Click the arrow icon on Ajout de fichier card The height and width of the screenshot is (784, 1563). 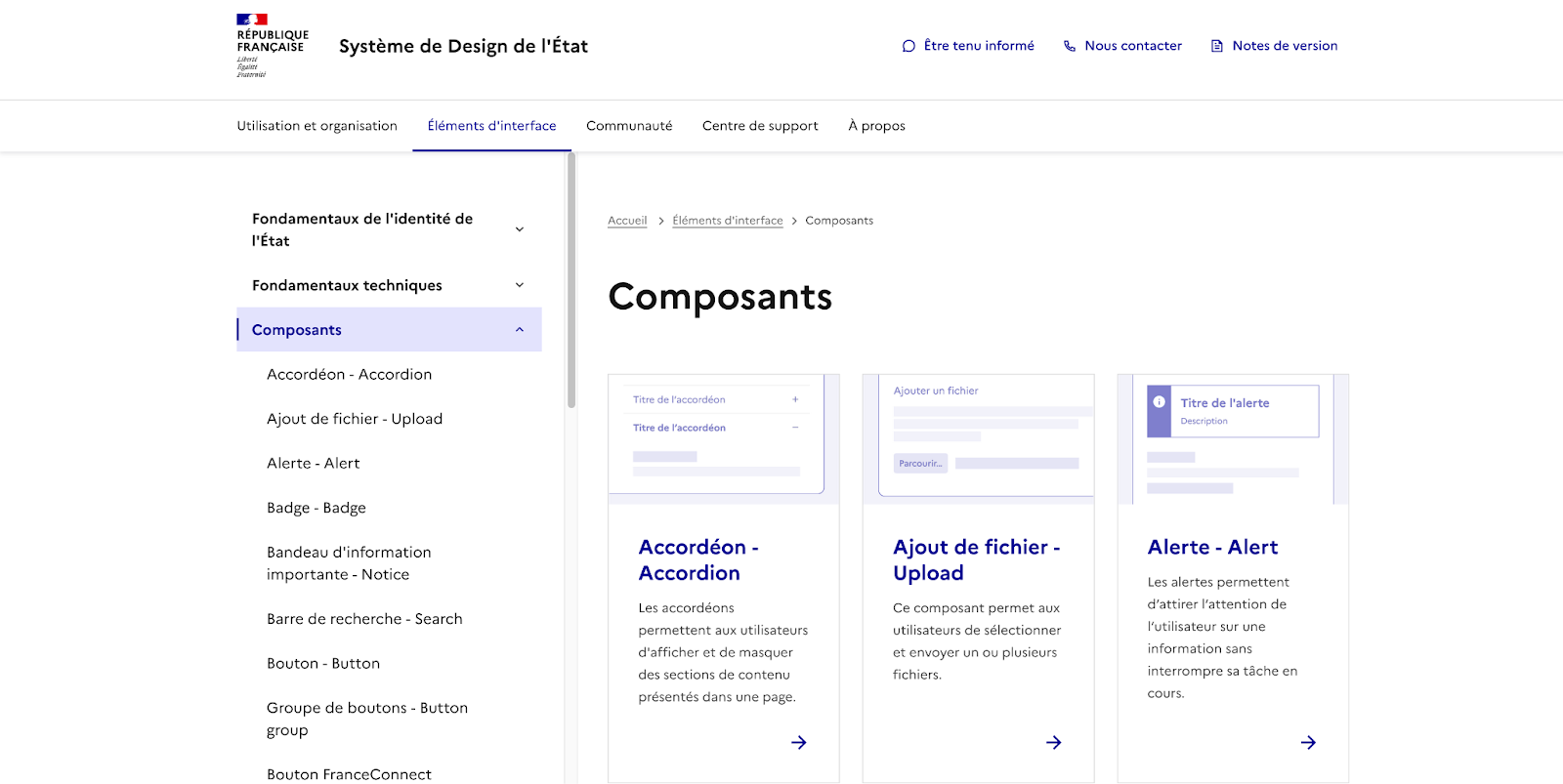click(1053, 742)
